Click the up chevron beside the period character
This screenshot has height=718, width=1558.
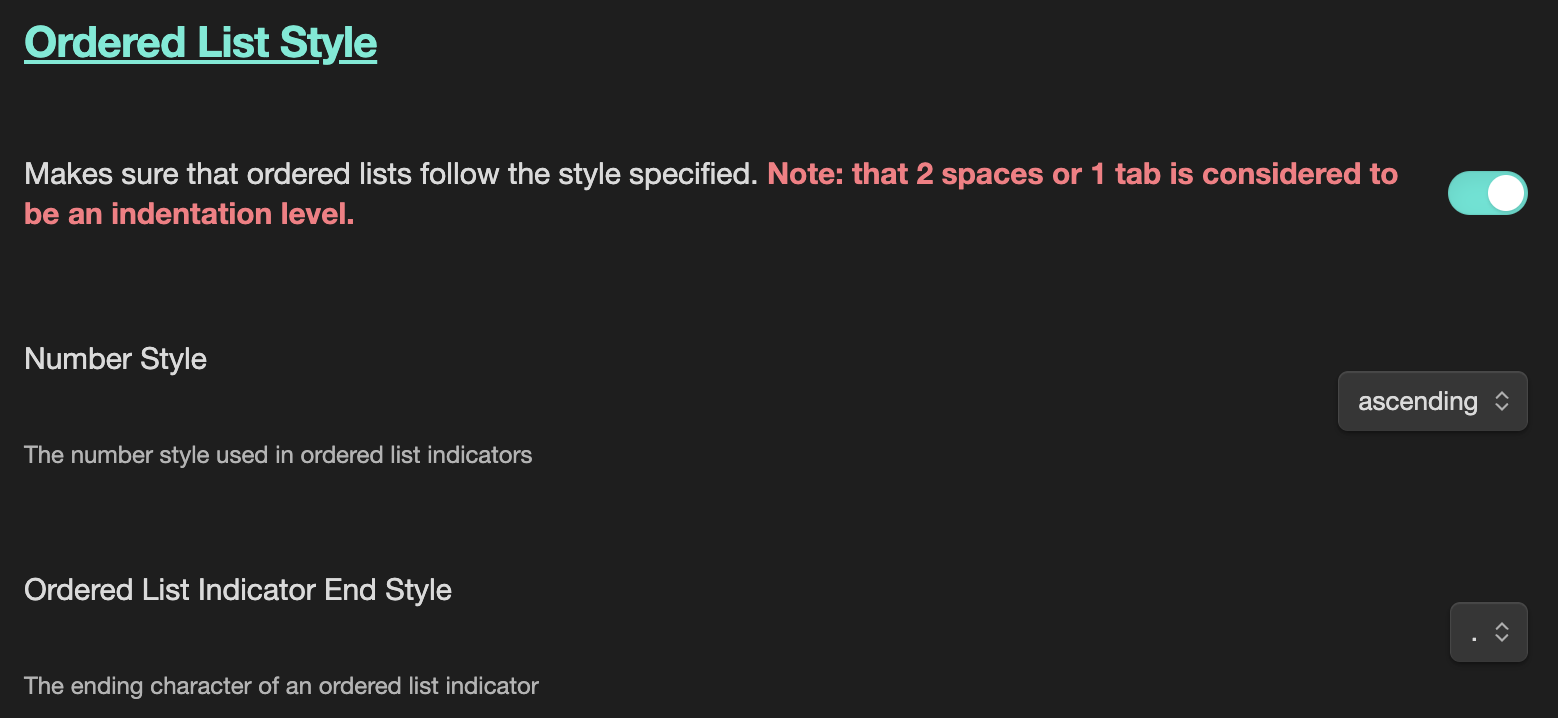pyautogui.click(x=1502, y=626)
